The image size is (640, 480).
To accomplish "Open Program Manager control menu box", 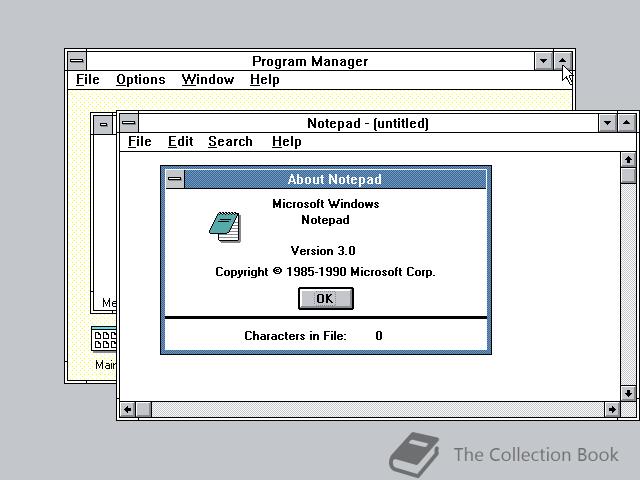I will (x=77, y=61).
